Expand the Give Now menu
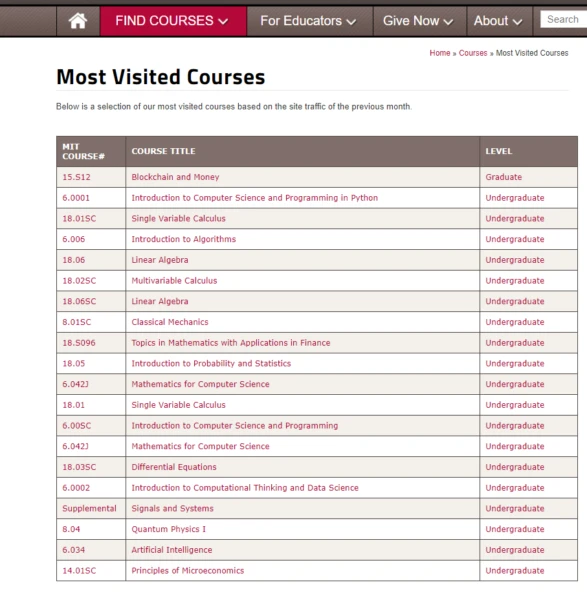Screen dimensions: 587x600 pos(419,21)
